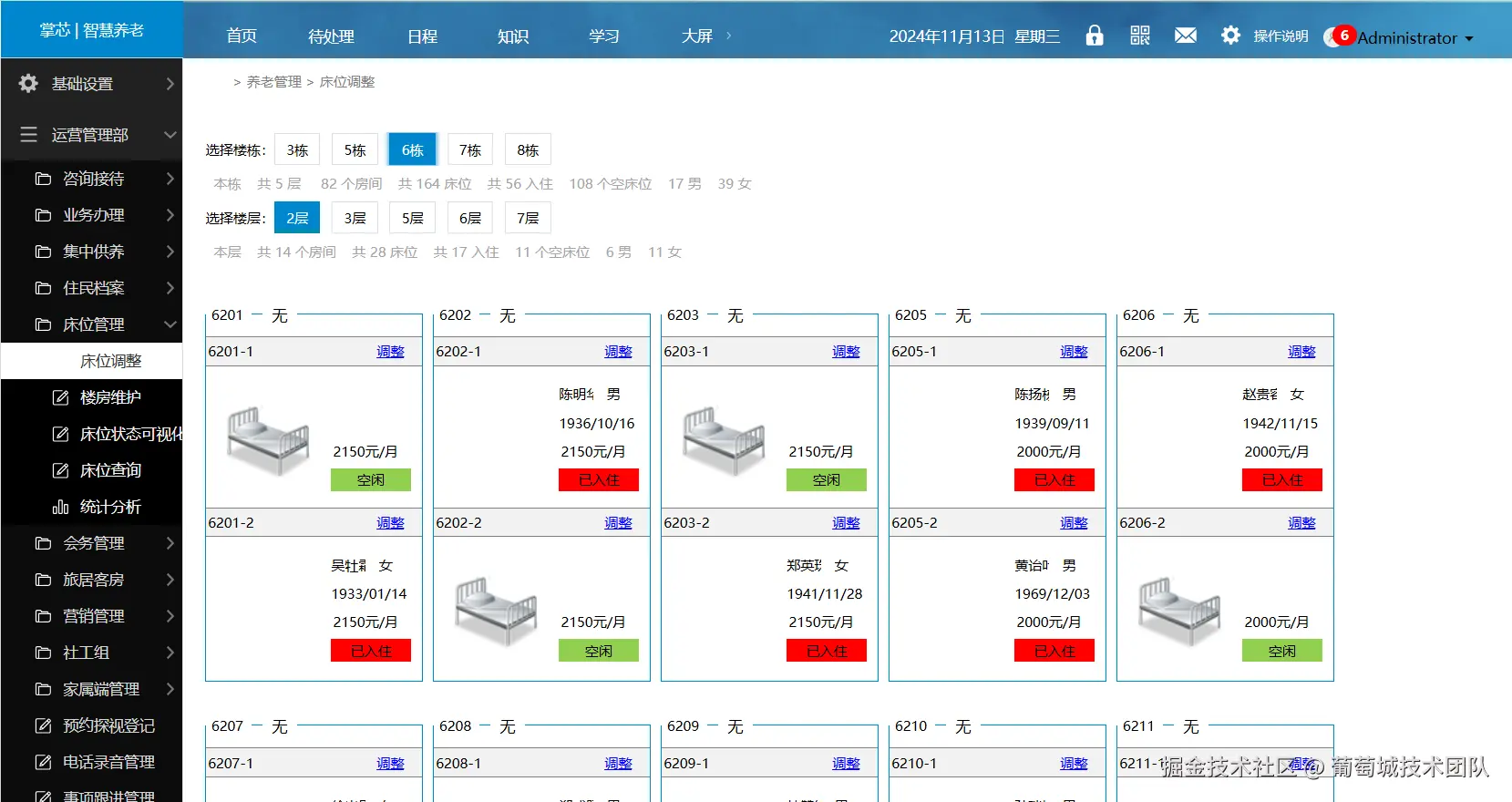Image resolution: width=1512 pixels, height=802 pixels.
Task: Expand the 基础设置 chevron
Action: click(x=170, y=84)
